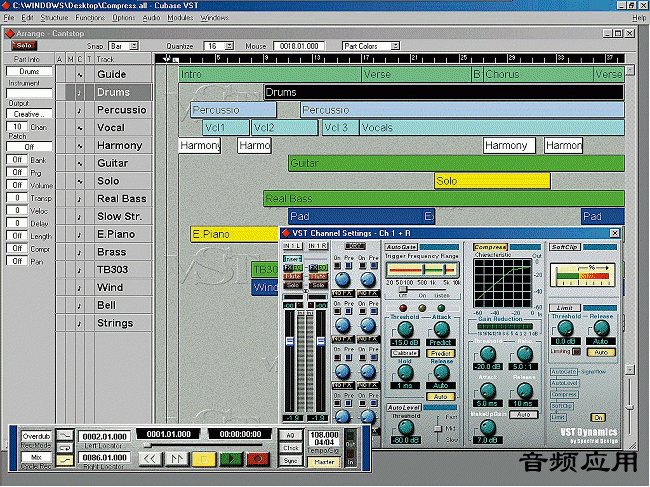Open the Quantize dropdown showing 16
650x487 pixels.
219,46
